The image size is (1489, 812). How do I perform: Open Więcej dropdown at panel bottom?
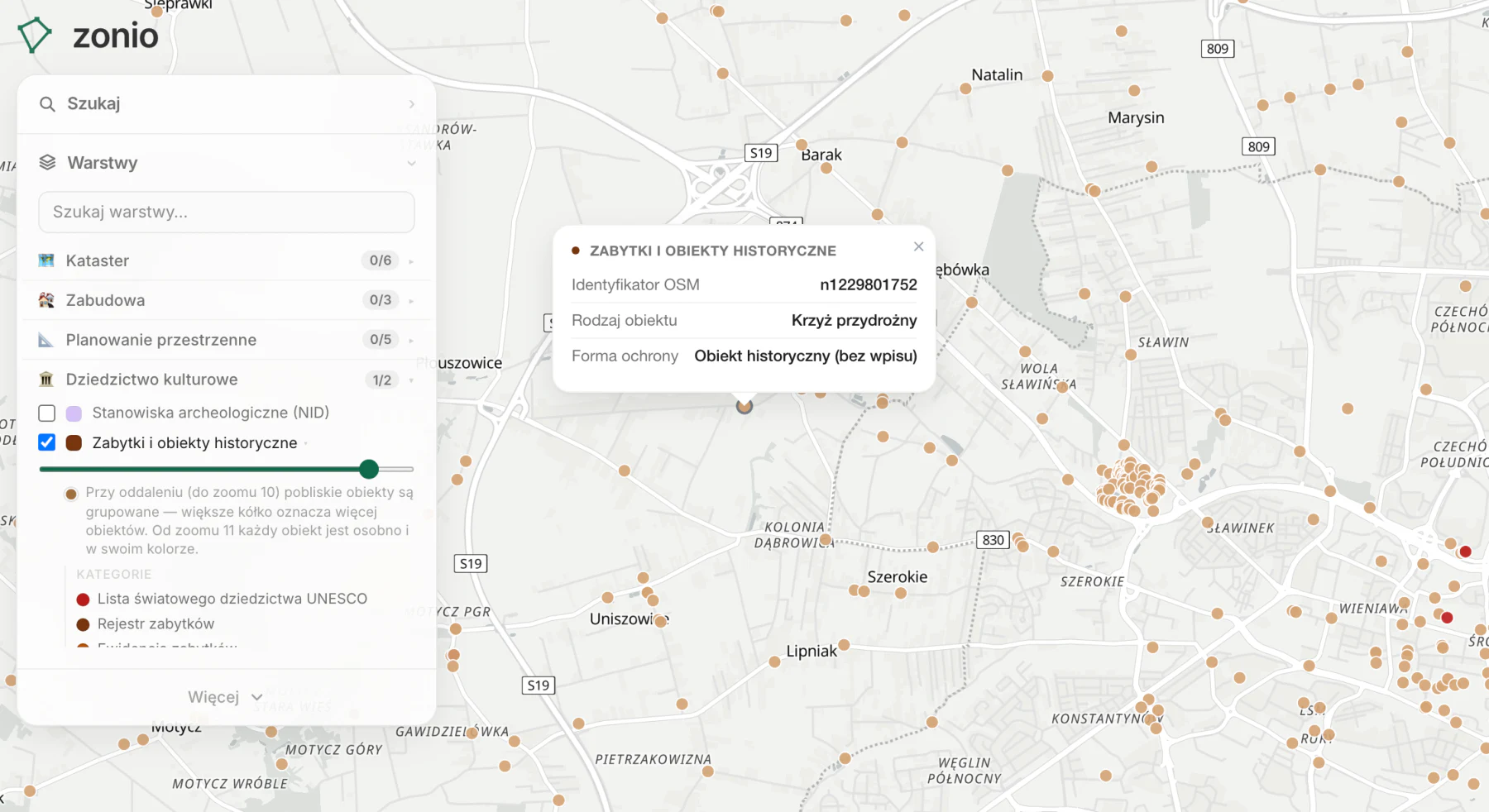(226, 697)
